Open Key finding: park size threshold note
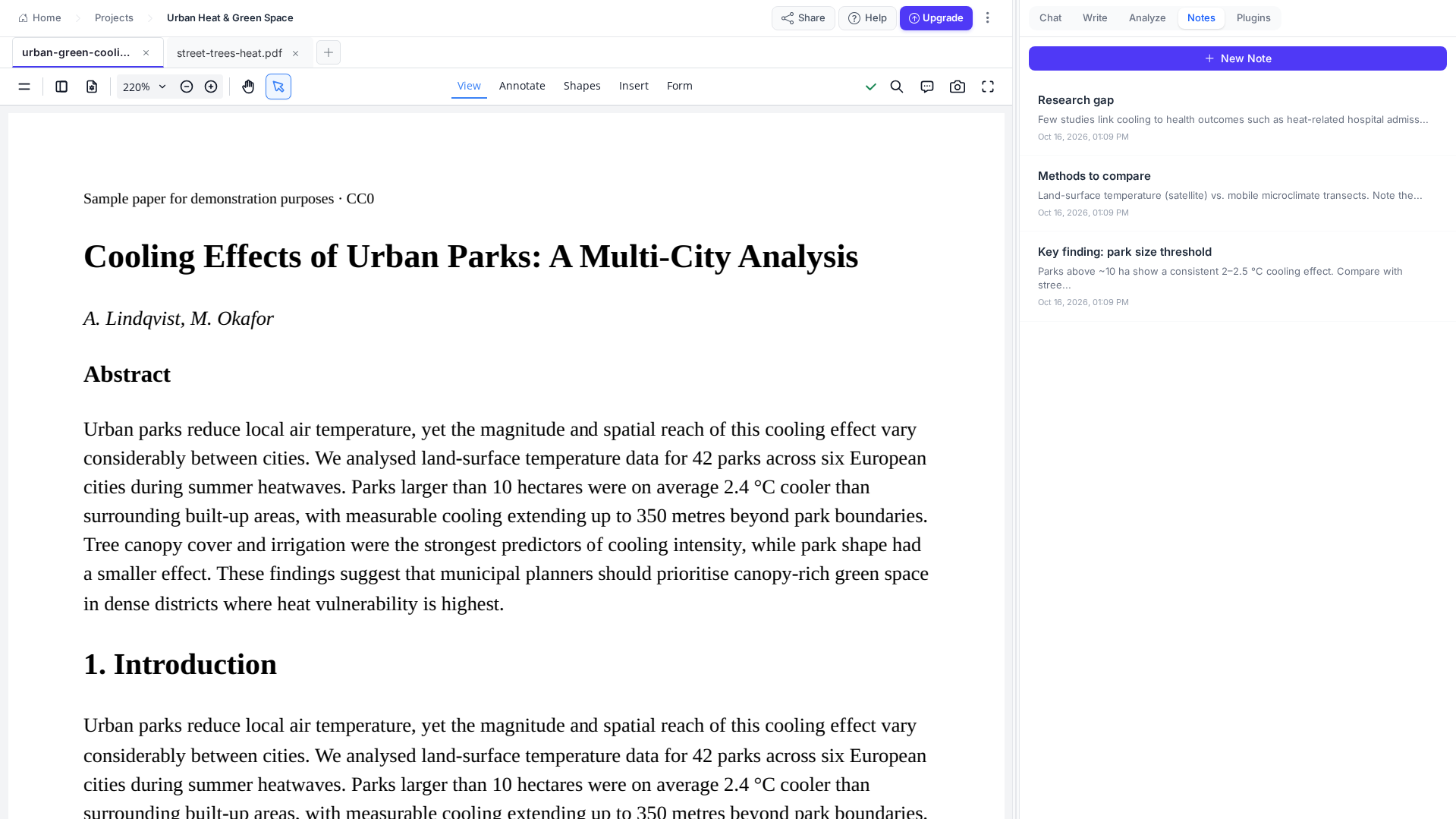This screenshot has height=819, width=1456. (x=1237, y=276)
